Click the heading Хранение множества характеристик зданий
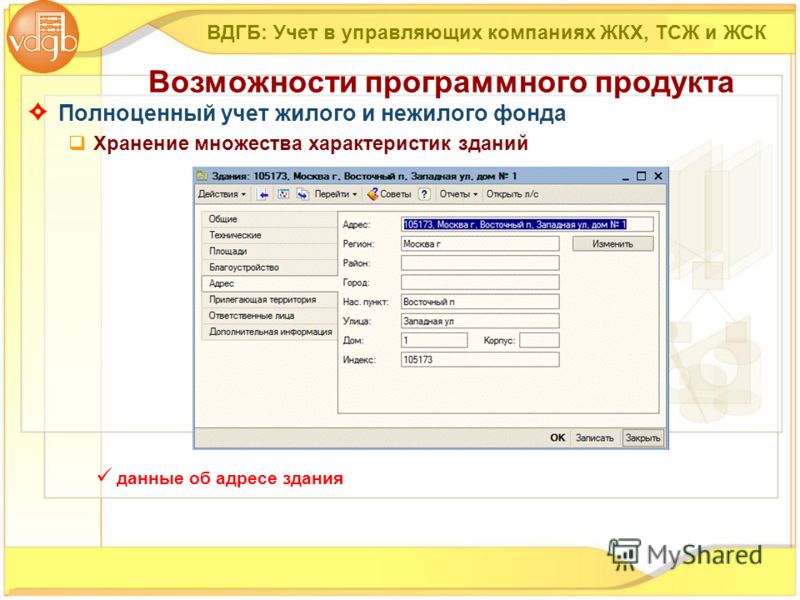Viewport: 800px width, 600px height. pos(310,143)
